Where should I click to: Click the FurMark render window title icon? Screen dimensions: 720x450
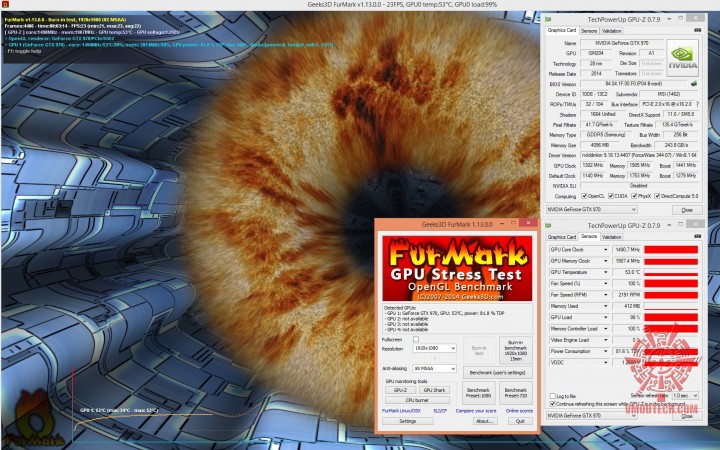pyautogui.click(x=4, y=5)
